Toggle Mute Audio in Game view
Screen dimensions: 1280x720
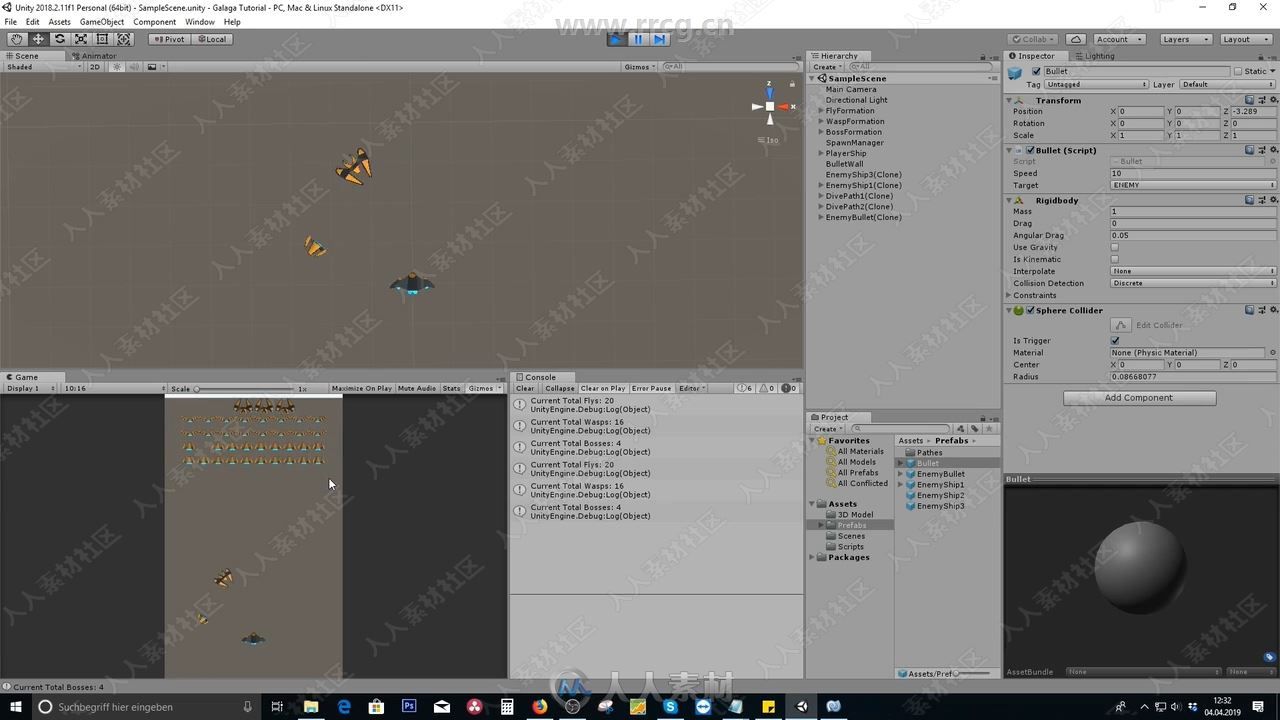pos(417,388)
